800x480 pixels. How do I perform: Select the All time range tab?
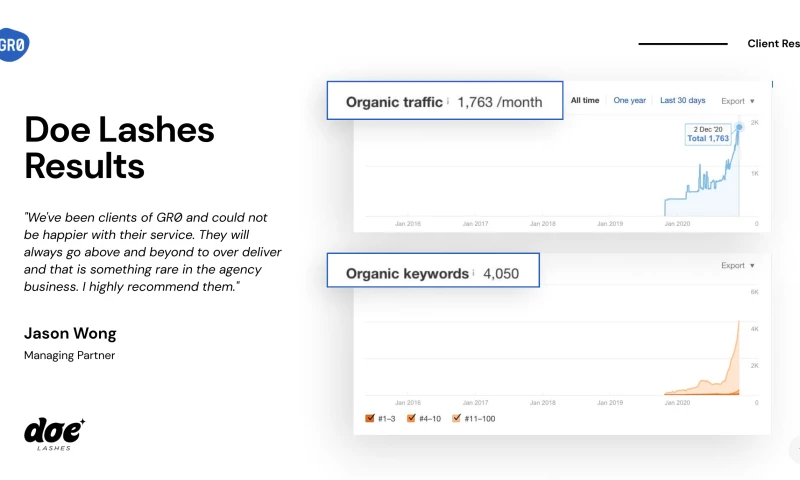point(585,100)
